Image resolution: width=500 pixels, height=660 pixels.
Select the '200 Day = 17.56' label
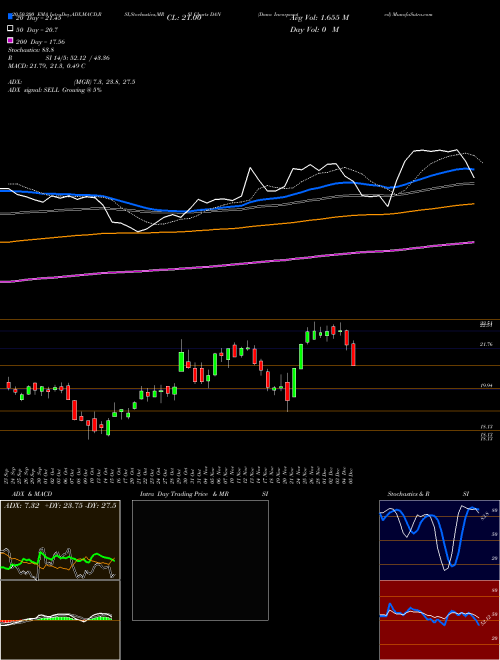click(x=40, y=42)
